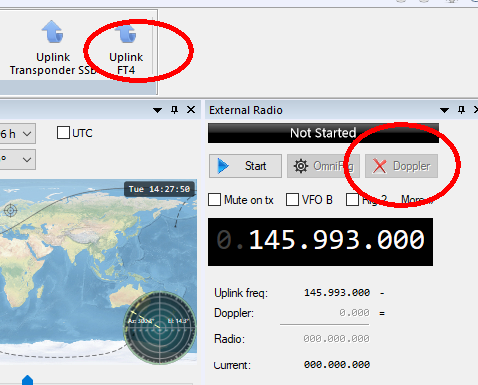
Task: Open the degree dropdown below hours
Action: click(17, 159)
